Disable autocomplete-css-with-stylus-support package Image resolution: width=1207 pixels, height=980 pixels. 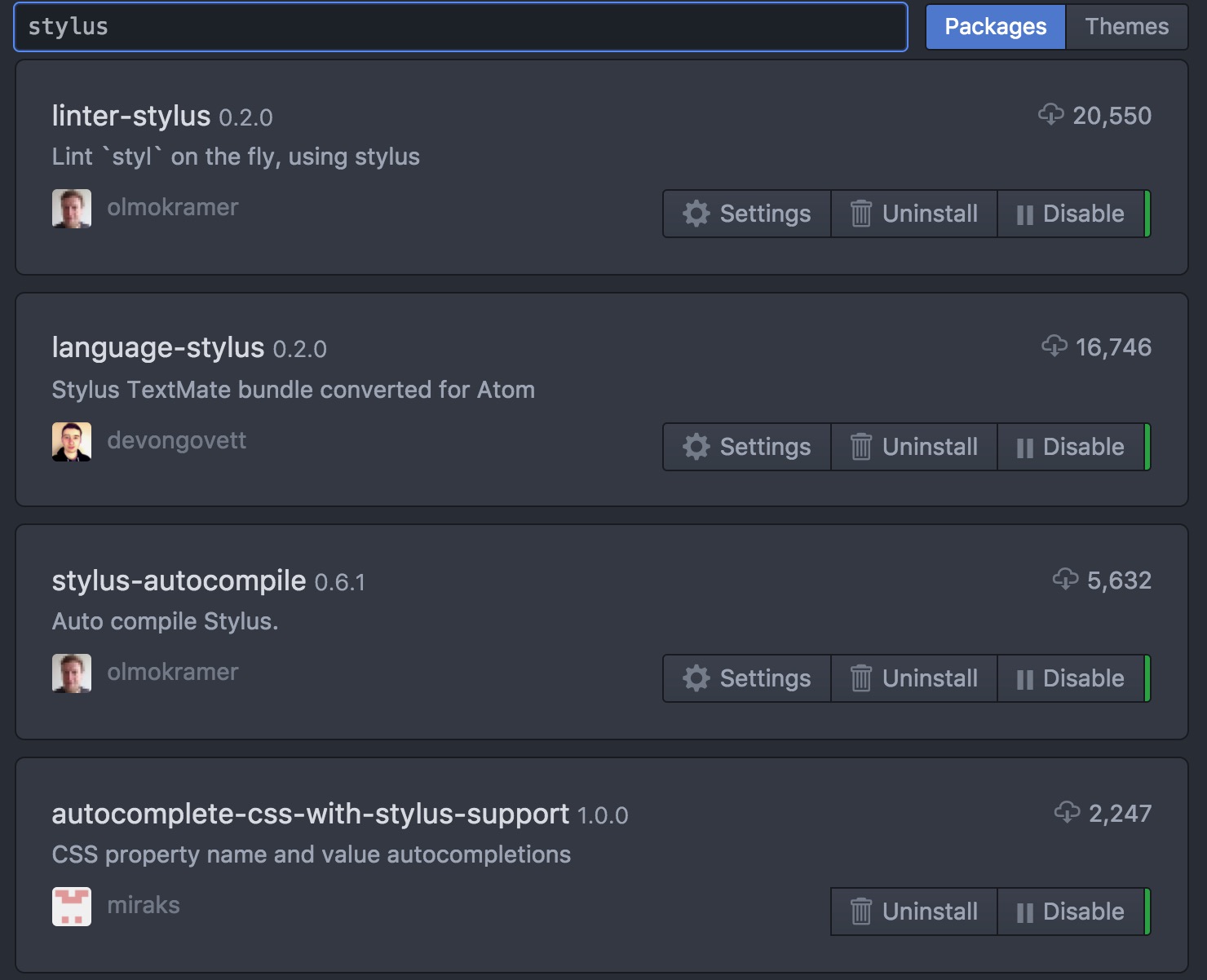tap(1071, 912)
